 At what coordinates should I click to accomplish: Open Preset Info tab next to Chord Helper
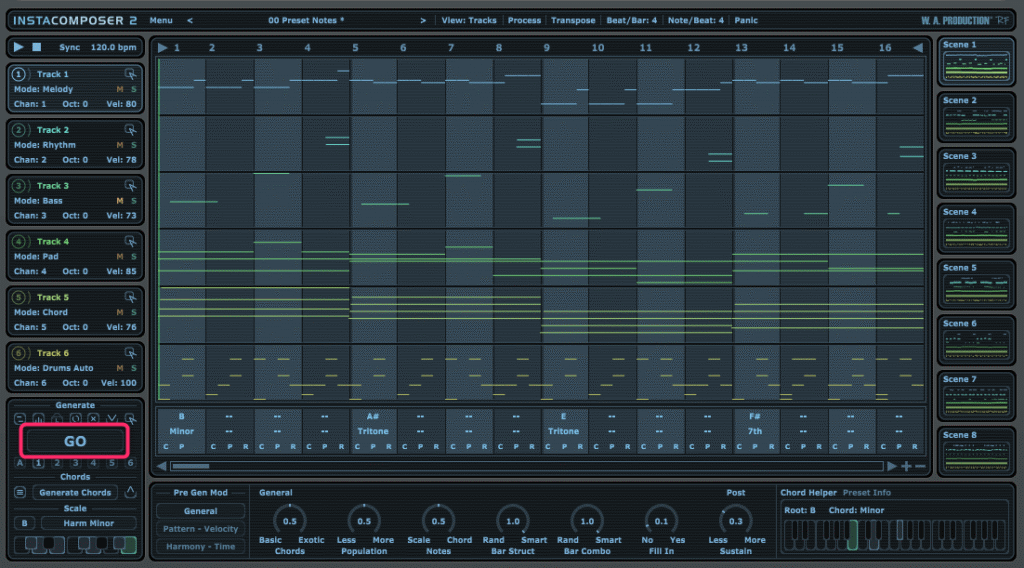point(867,492)
